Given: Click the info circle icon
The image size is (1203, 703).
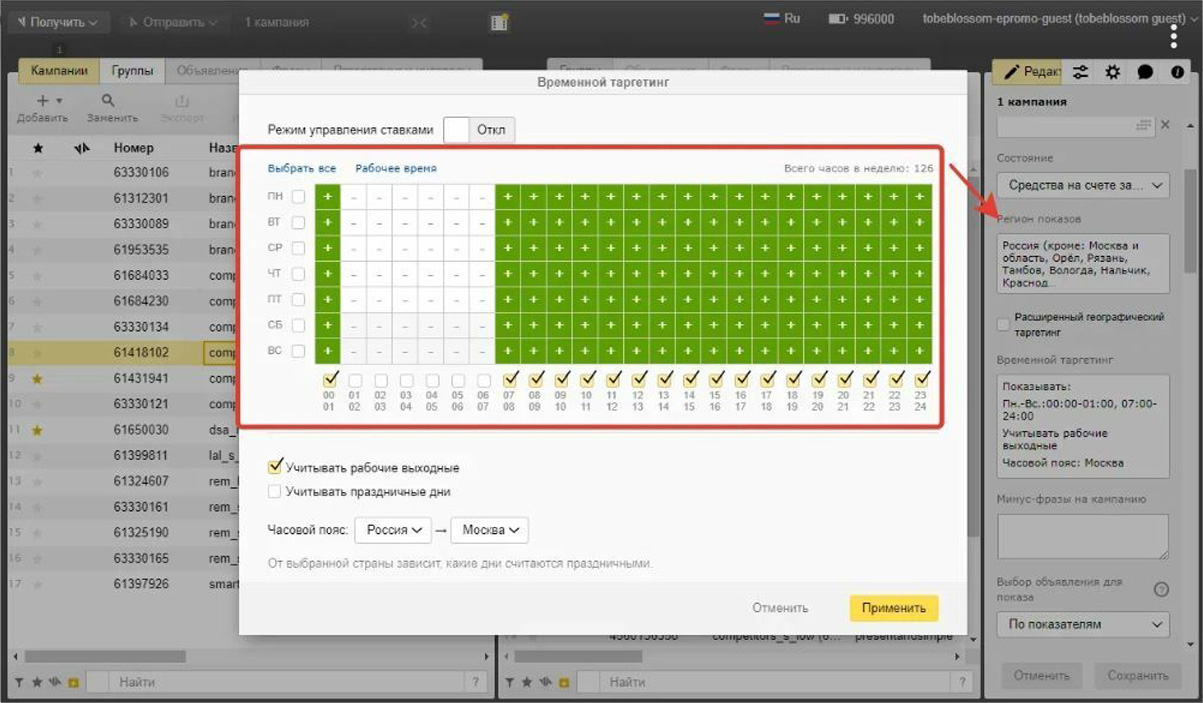Looking at the screenshot, I should (1177, 72).
